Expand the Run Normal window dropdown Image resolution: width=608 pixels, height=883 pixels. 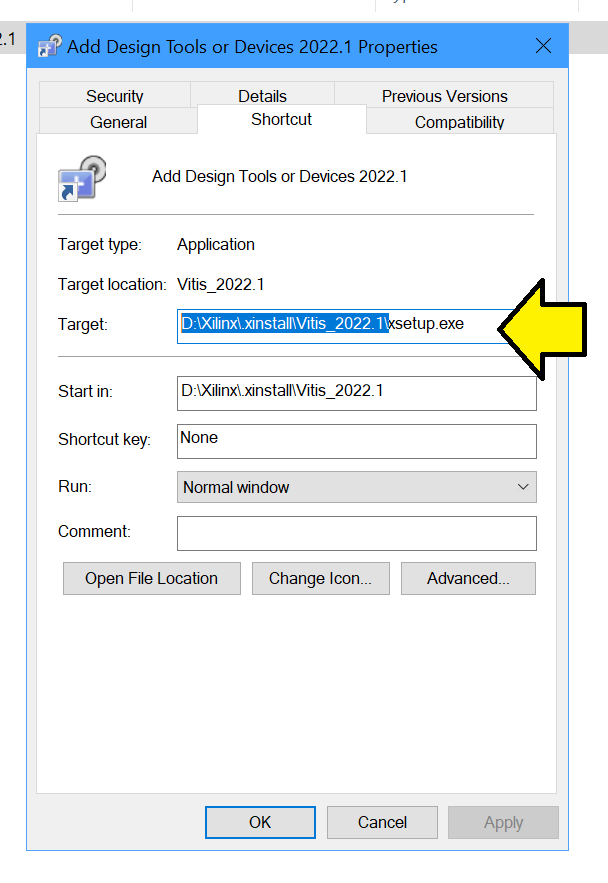coord(357,487)
